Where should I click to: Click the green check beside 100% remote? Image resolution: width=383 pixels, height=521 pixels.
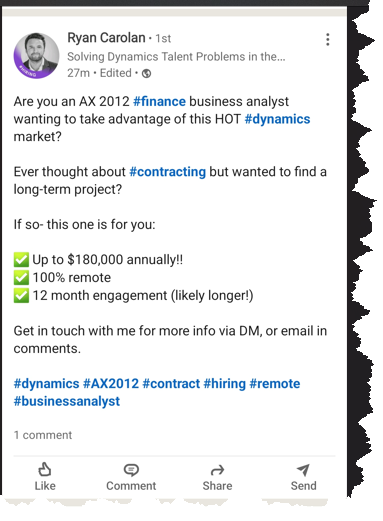(21, 277)
